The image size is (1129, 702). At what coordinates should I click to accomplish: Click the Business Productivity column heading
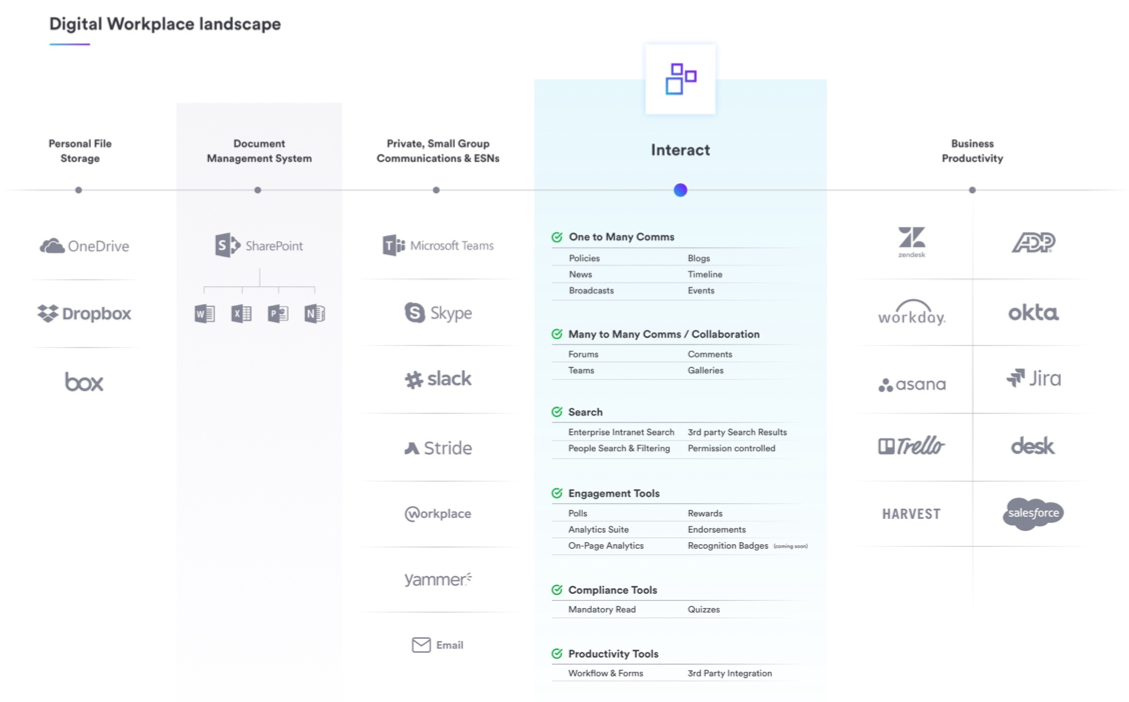[972, 151]
